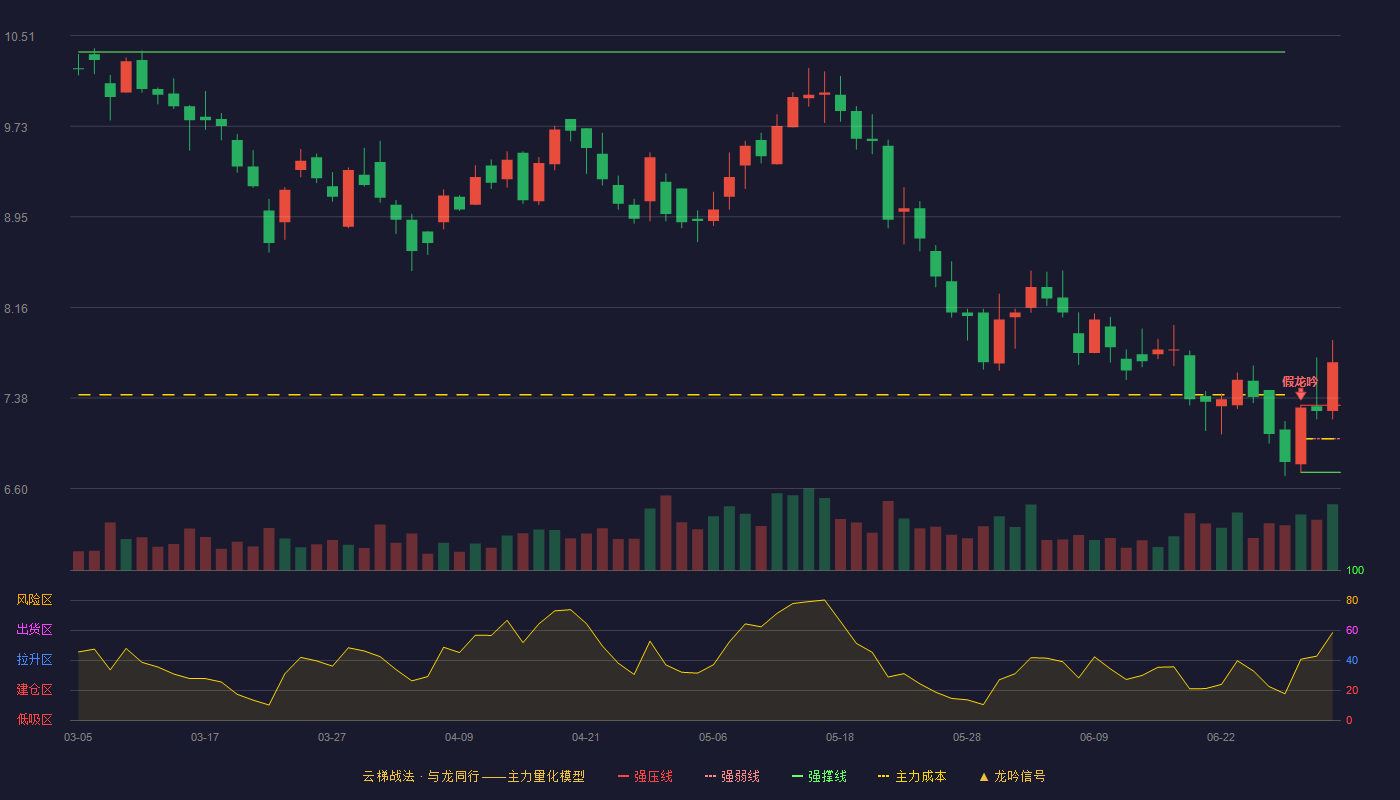Click the 06-09 date label
Screen dimensions: 1400x800
pos(1094,737)
